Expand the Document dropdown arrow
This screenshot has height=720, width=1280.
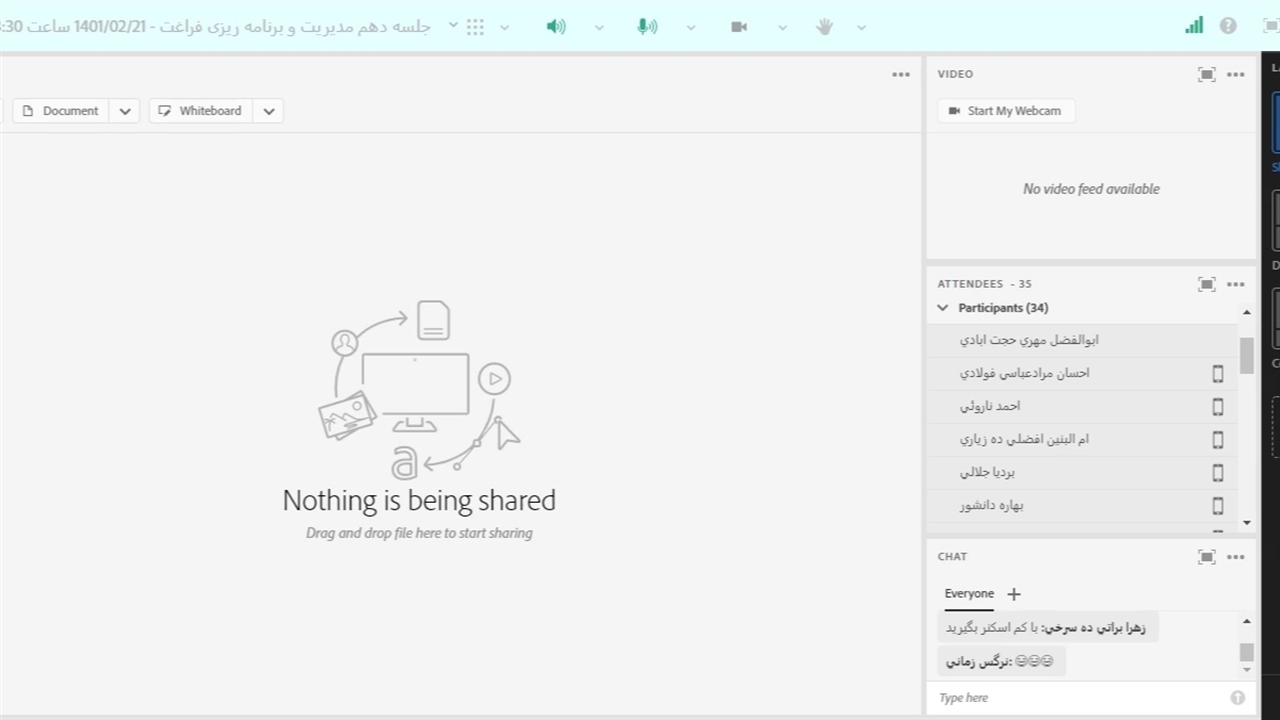[x=125, y=111]
